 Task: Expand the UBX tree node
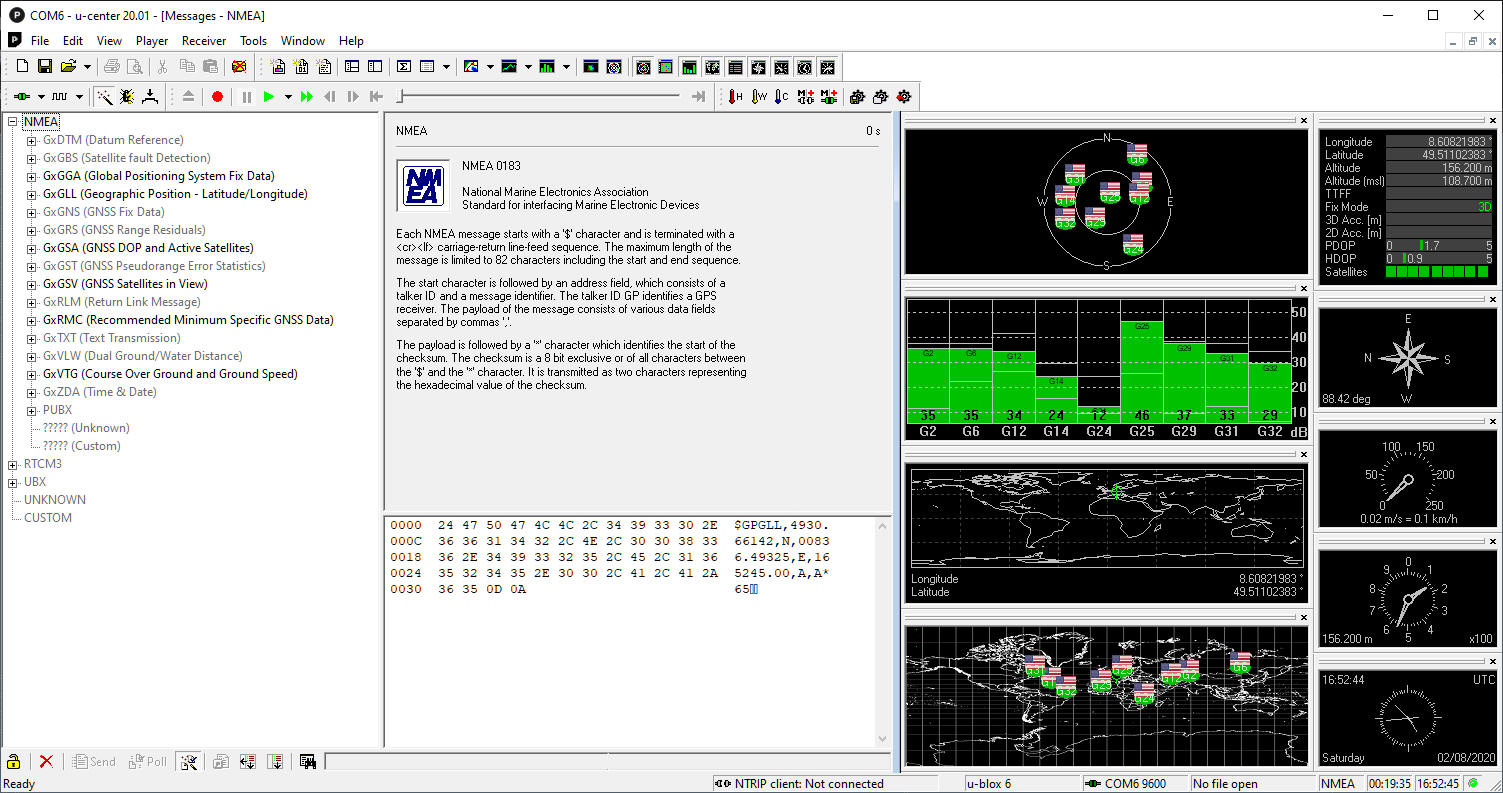click(x=14, y=482)
